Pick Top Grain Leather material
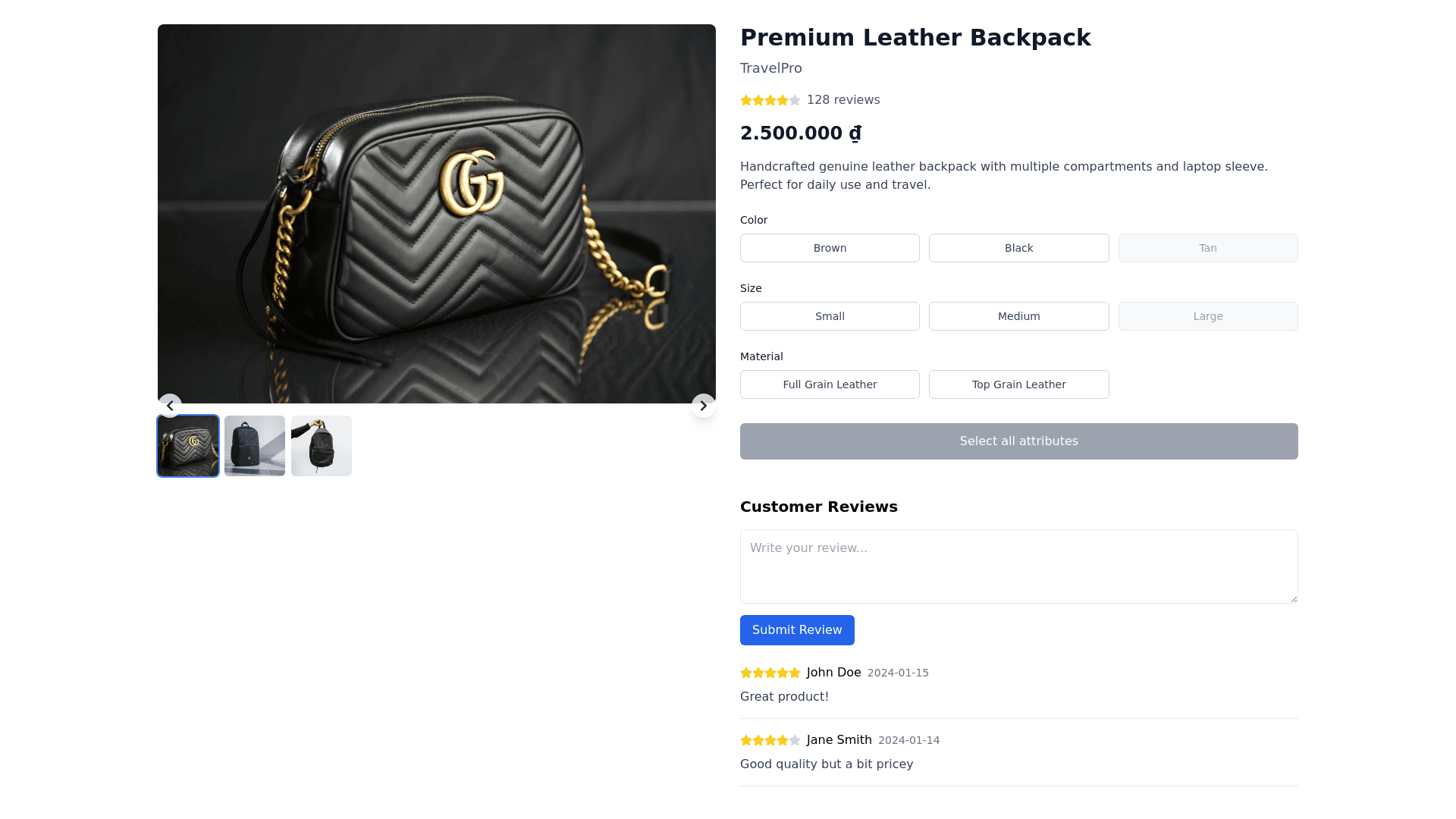 click(x=1018, y=384)
